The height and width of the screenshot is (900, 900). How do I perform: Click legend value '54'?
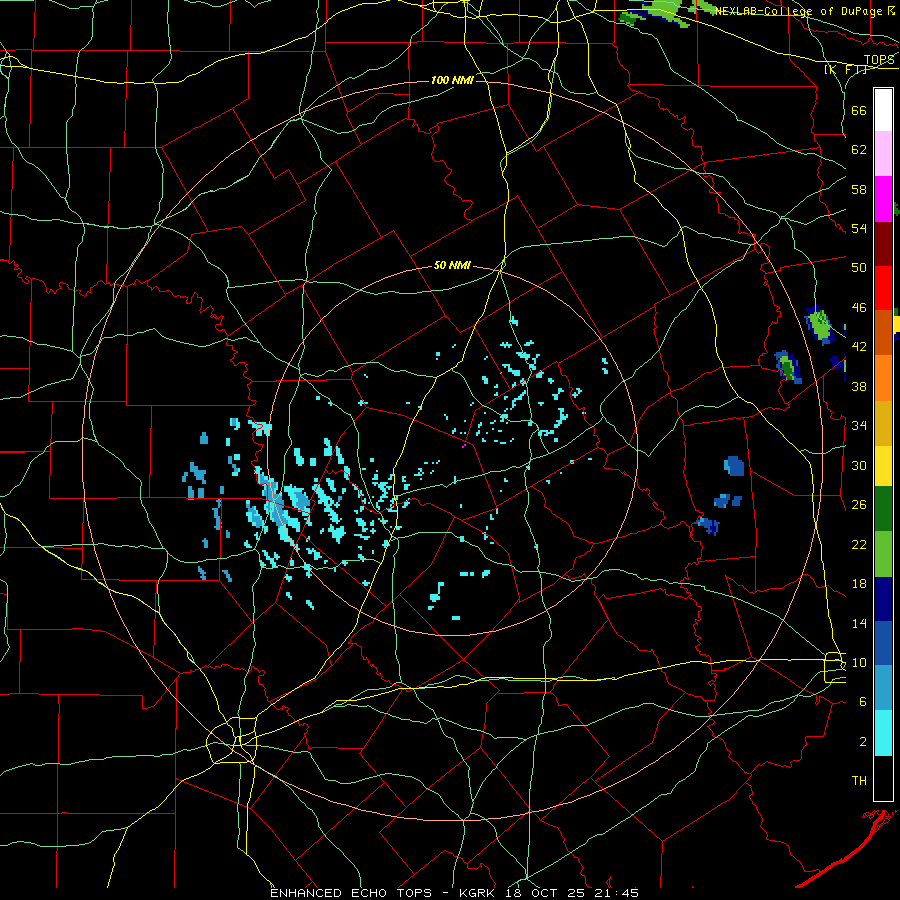859,228
